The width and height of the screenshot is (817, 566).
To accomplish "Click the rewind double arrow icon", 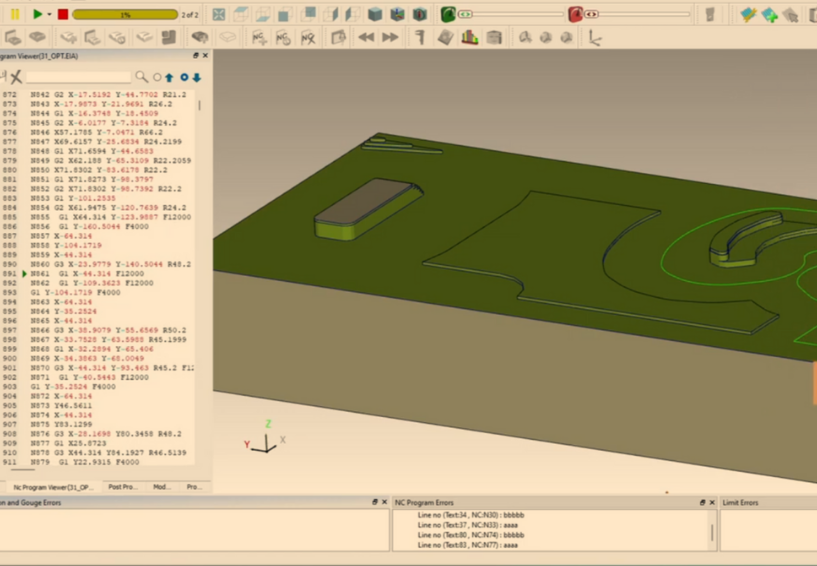I will 366,38.
